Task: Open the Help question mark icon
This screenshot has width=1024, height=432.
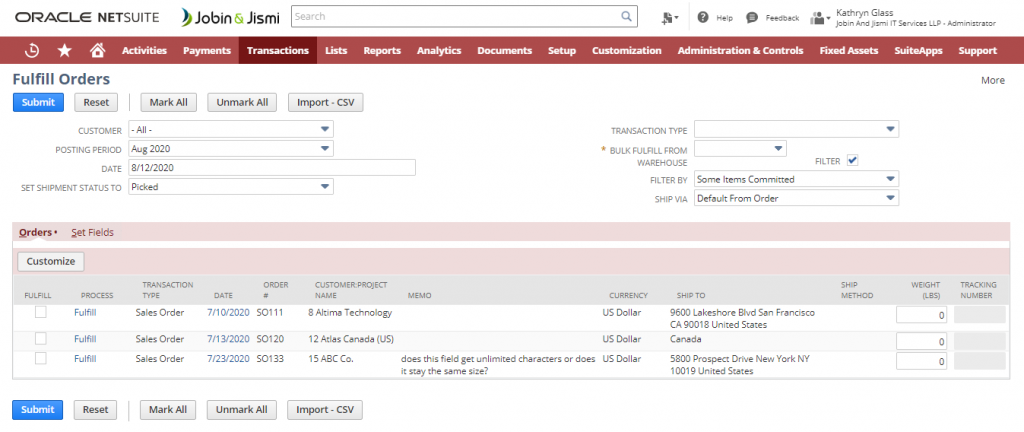Action: pos(703,18)
